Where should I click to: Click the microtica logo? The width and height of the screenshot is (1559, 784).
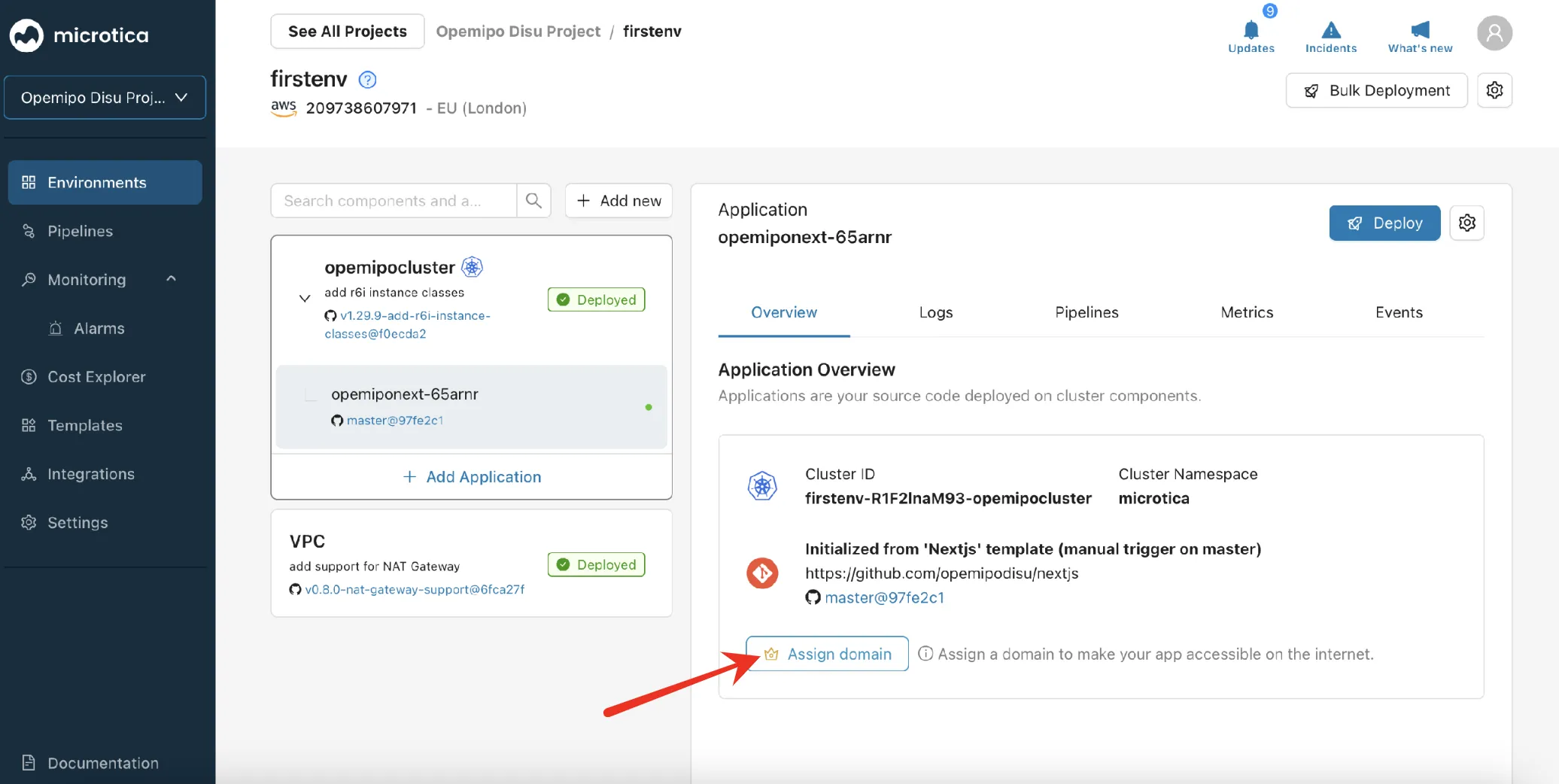(x=79, y=35)
